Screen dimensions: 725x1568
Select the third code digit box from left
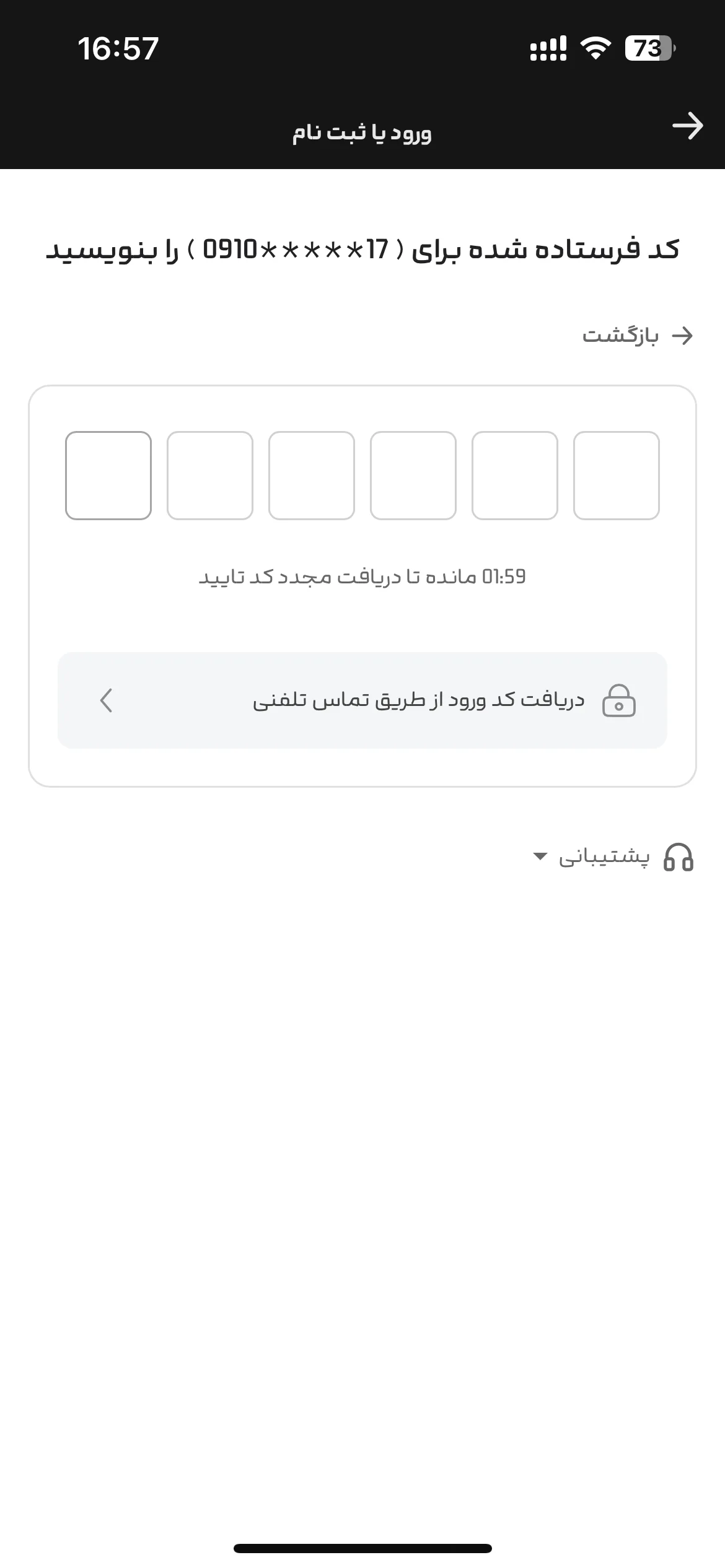pos(312,476)
